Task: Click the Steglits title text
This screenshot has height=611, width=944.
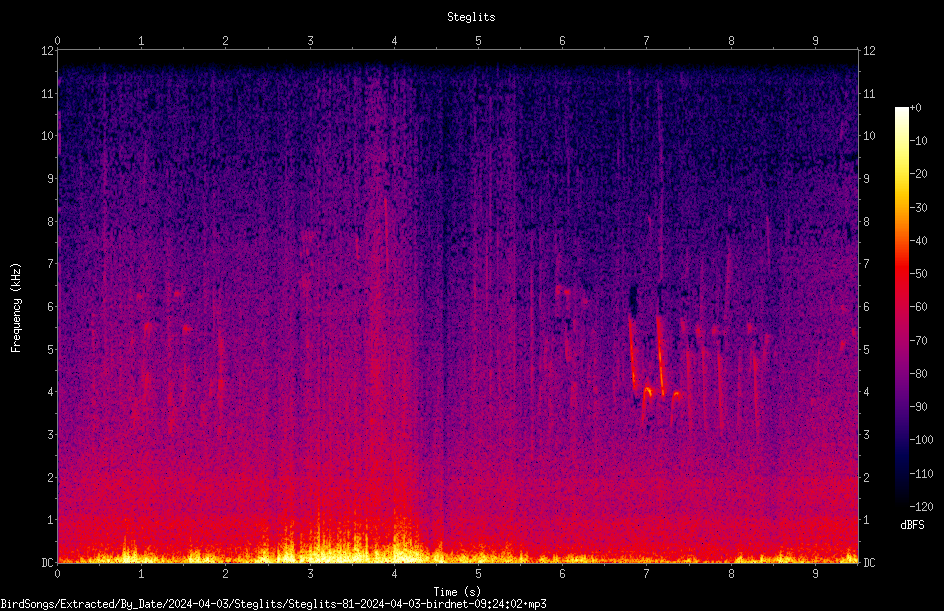Action: point(471,17)
